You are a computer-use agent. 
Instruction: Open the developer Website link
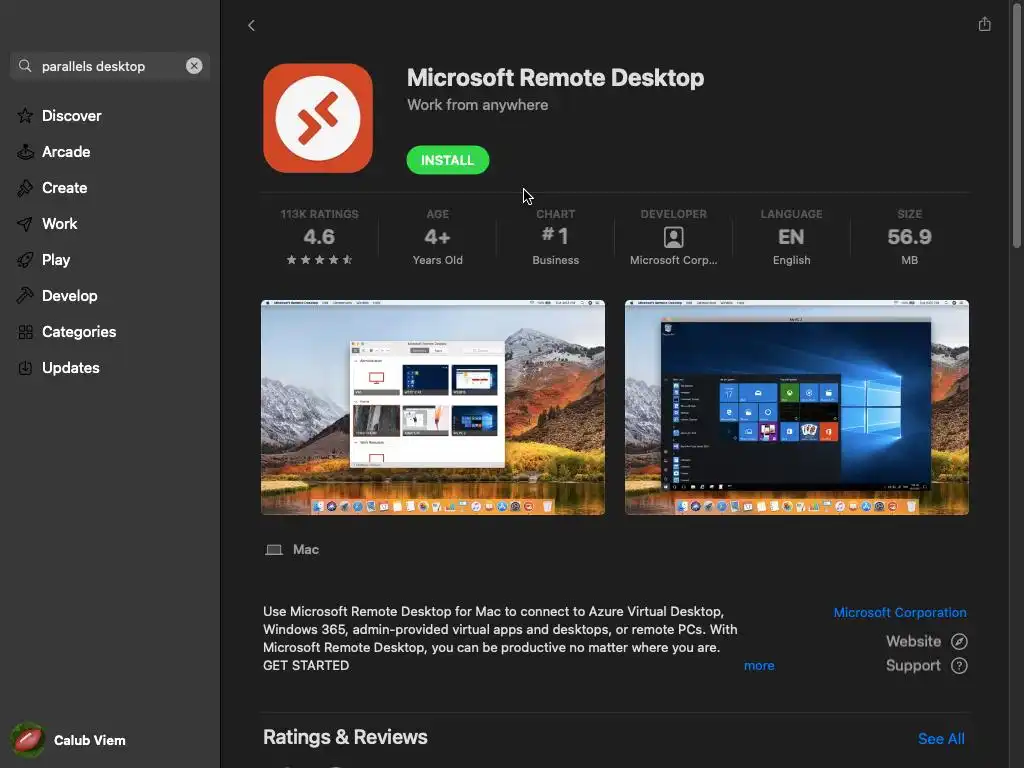[x=913, y=641]
